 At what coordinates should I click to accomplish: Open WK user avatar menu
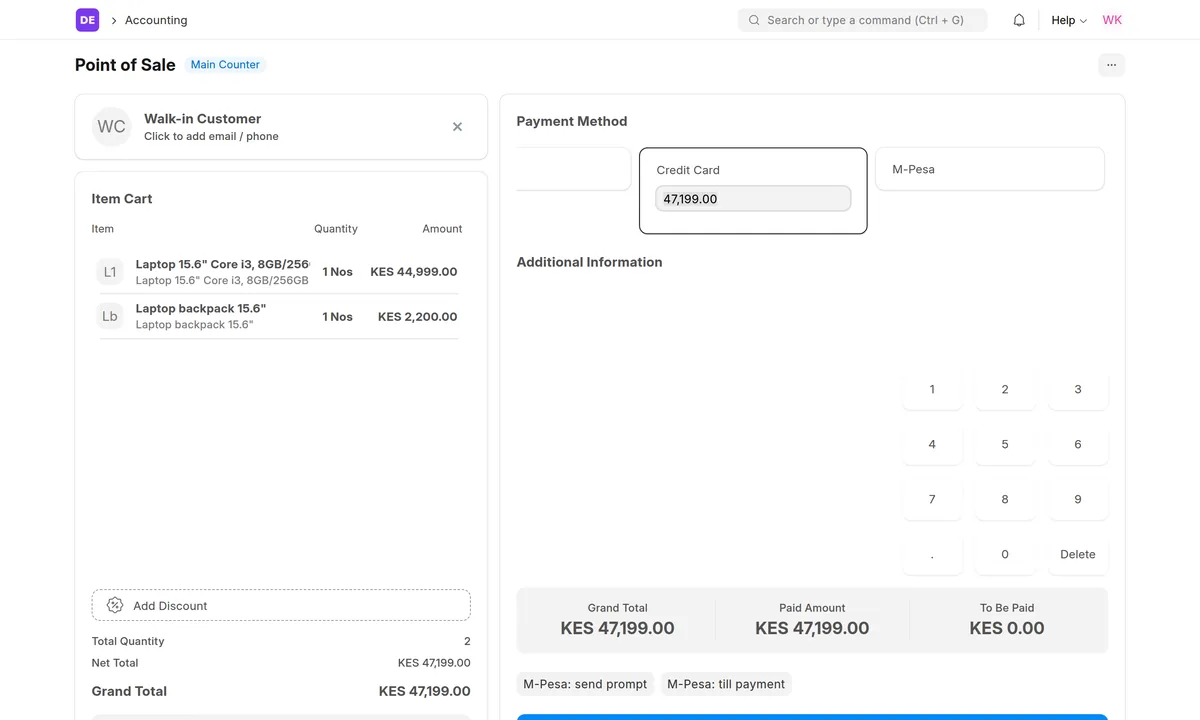1112,20
